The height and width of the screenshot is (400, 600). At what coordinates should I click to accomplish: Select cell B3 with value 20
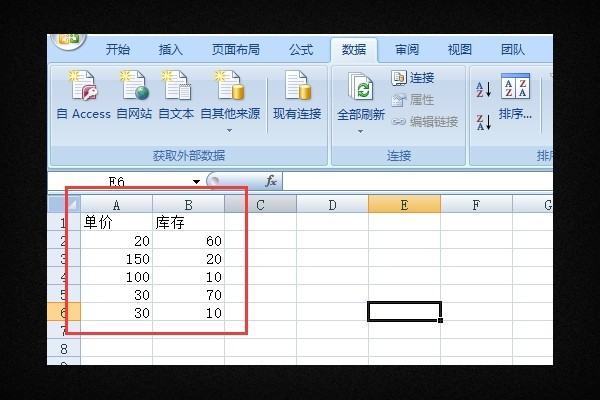pos(188,258)
